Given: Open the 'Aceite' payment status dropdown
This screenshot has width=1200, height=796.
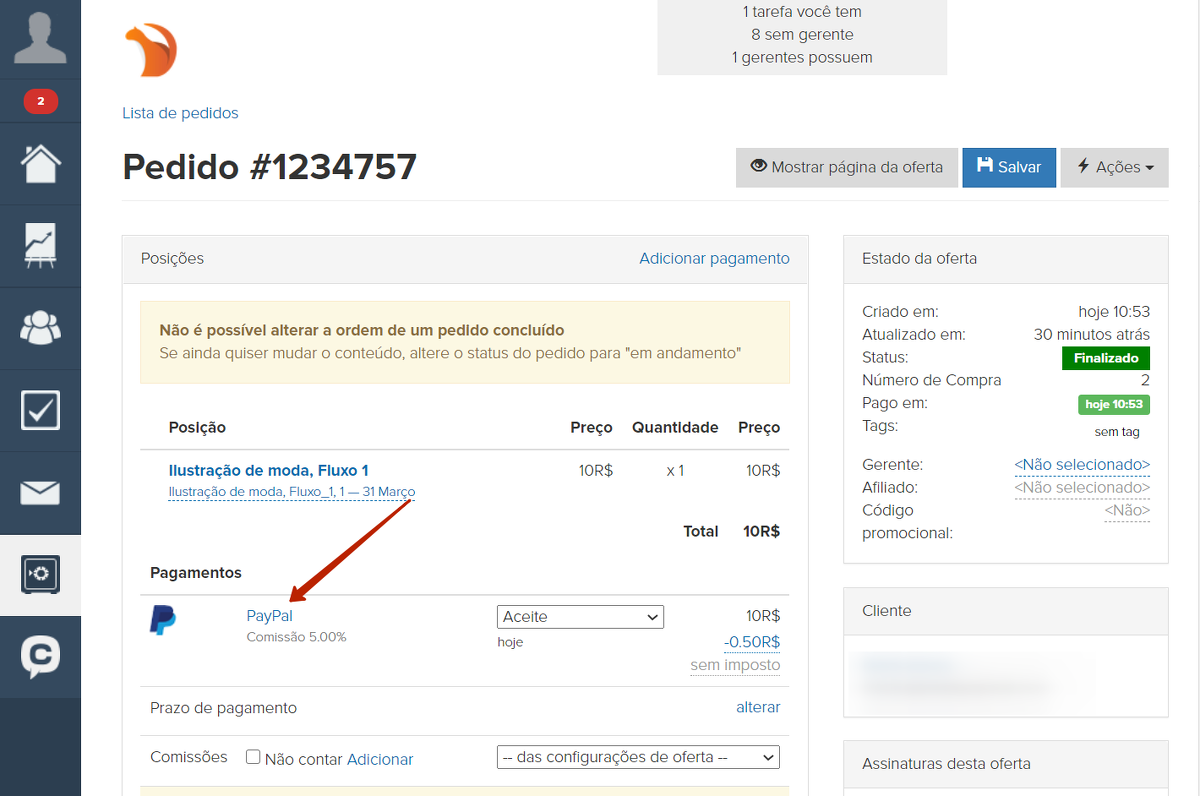Looking at the screenshot, I should pos(580,617).
